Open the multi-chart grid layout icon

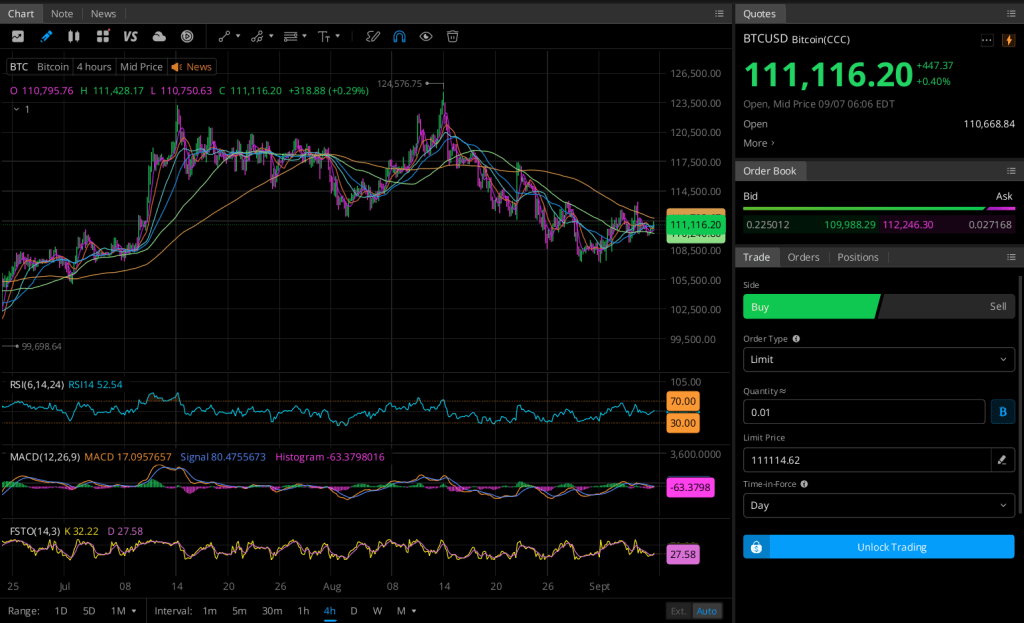click(102, 36)
